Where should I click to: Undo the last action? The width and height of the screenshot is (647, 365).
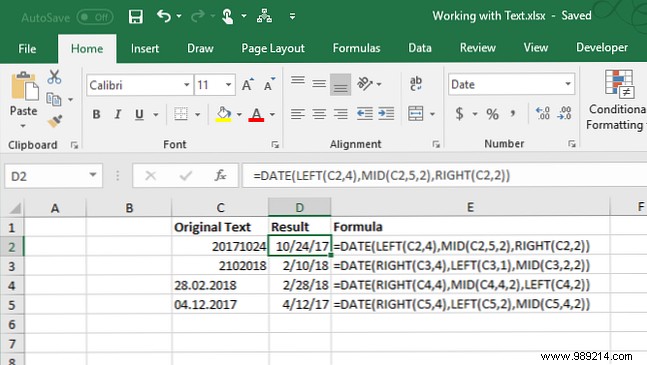click(x=164, y=16)
